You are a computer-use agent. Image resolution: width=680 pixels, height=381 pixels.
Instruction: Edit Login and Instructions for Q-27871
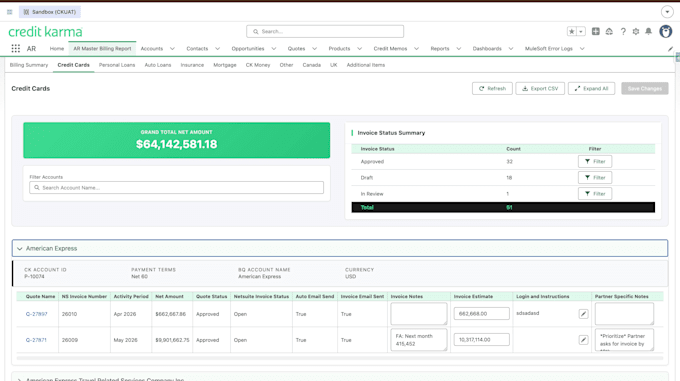[583, 340]
